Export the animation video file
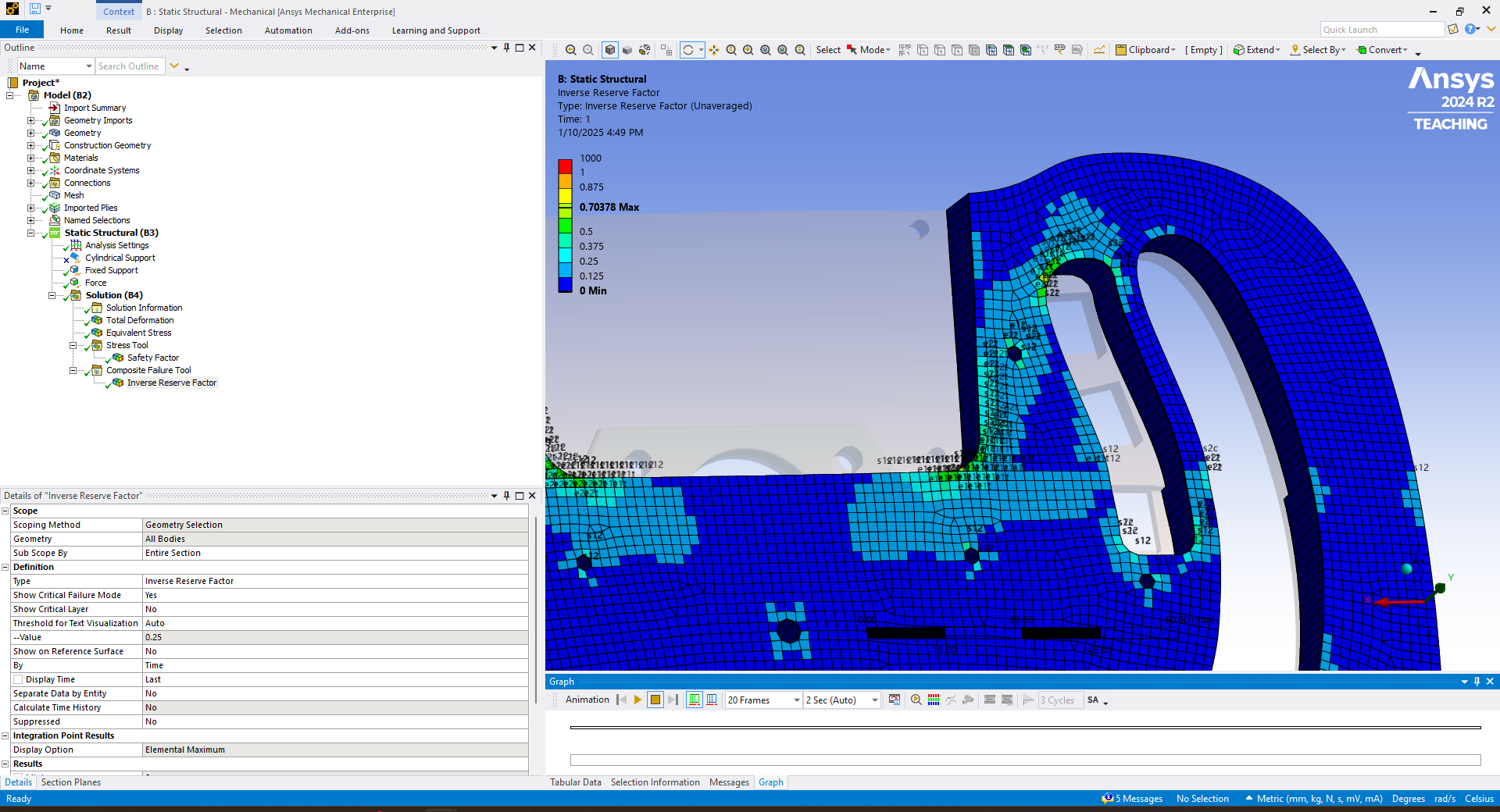 click(x=895, y=700)
